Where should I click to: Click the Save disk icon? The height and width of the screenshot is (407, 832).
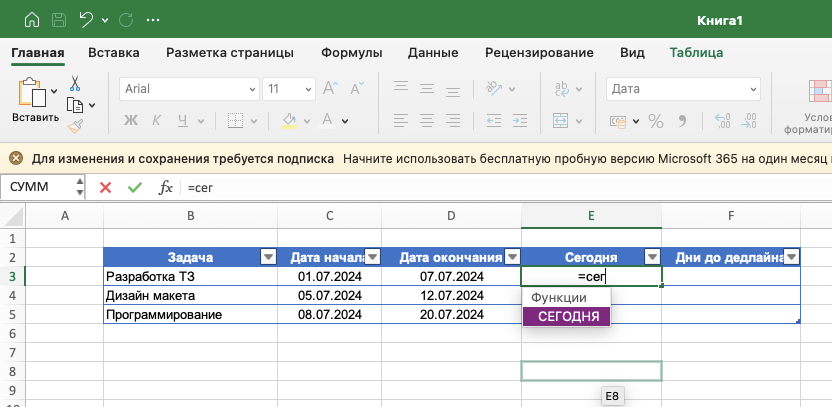click(59, 20)
